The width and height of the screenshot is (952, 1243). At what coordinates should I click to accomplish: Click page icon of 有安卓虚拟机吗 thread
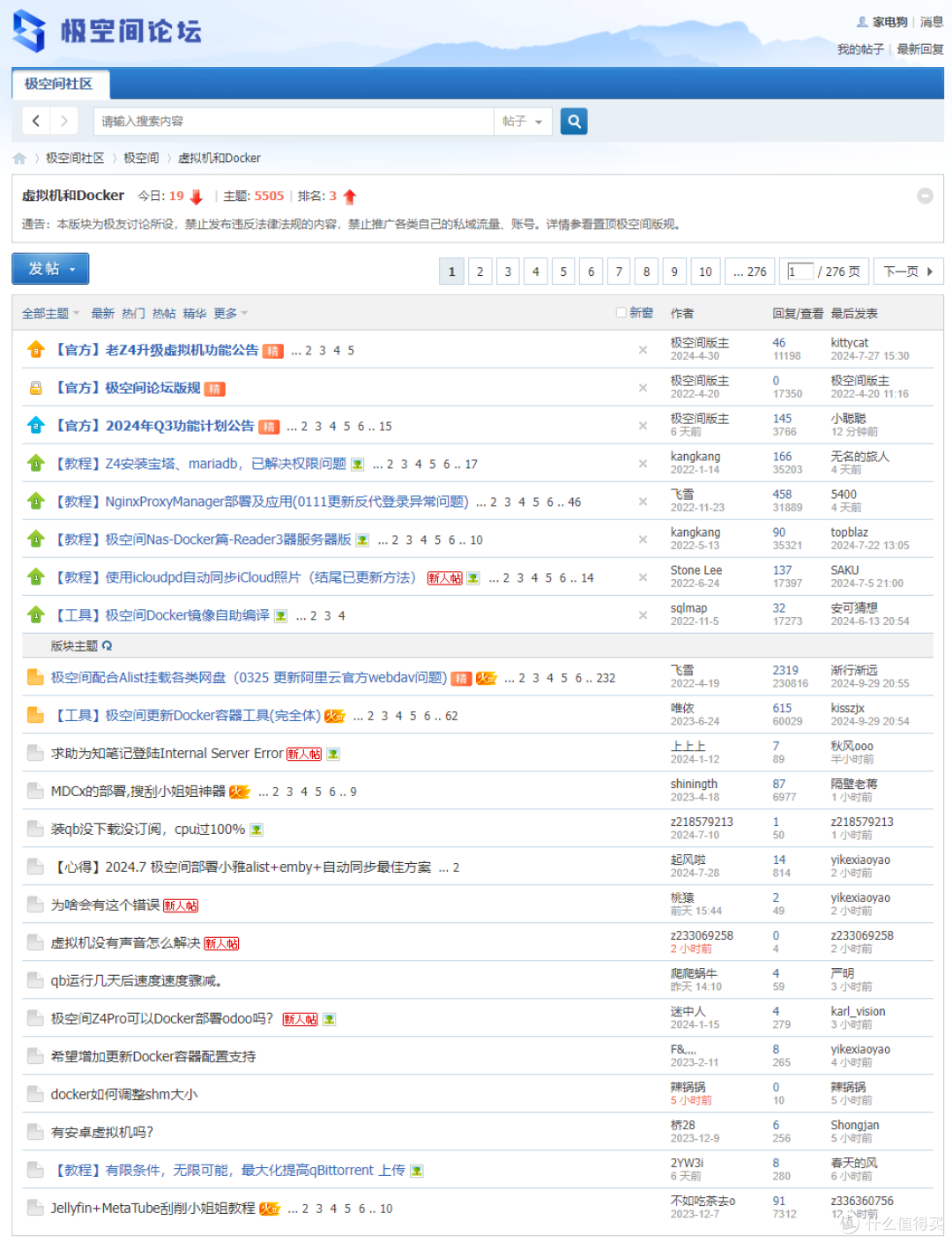(35, 1132)
